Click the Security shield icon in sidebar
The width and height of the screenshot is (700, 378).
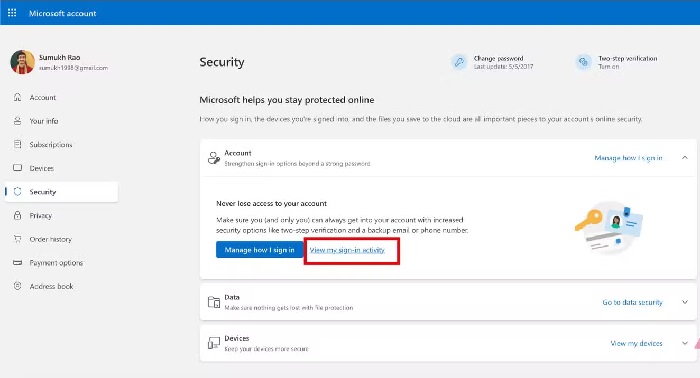click(x=17, y=191)
